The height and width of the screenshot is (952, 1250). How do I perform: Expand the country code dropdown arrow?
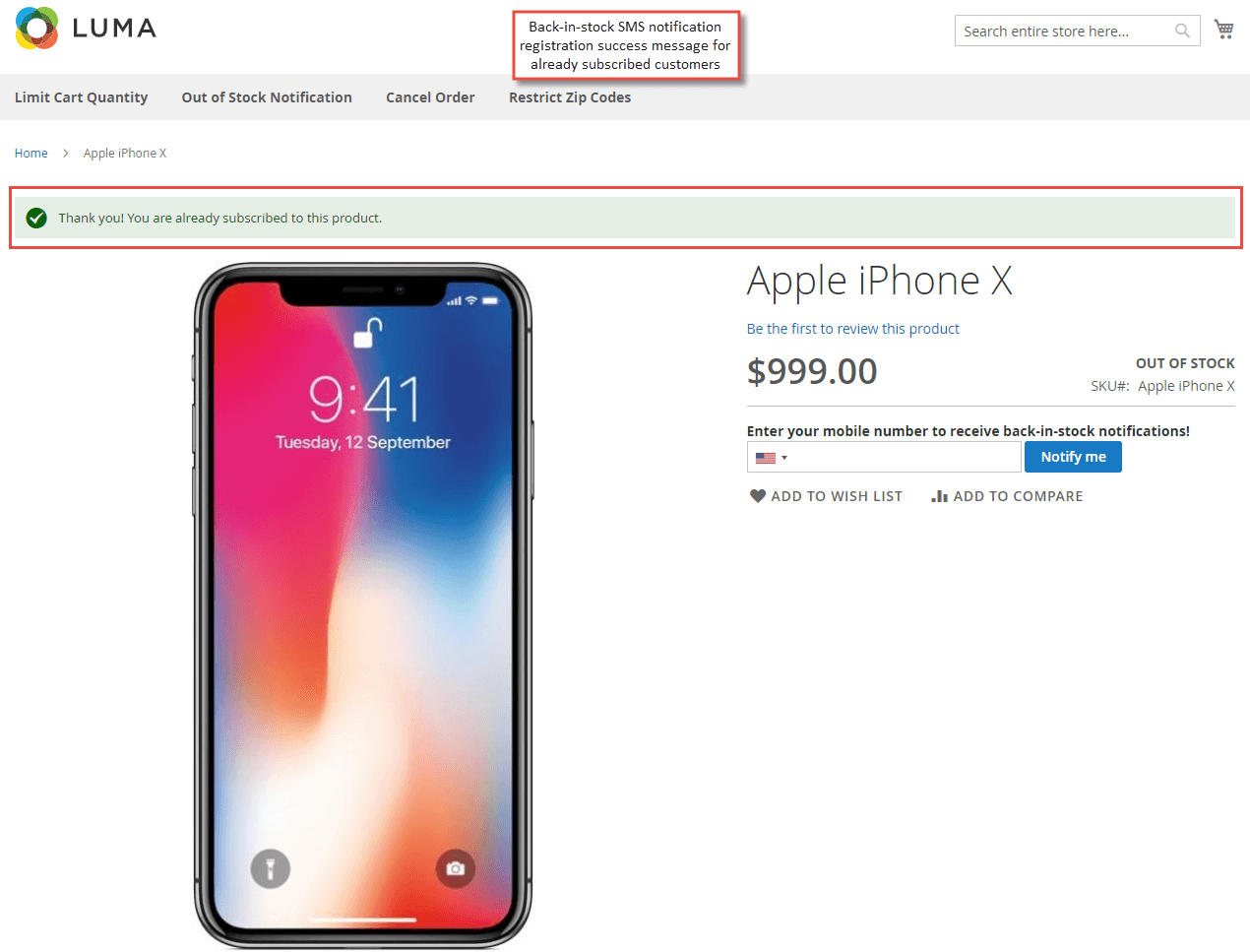tap(784, 458)
